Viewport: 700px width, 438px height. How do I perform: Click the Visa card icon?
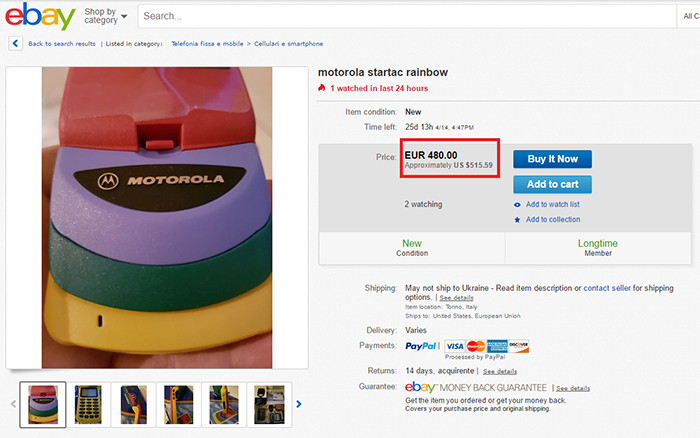point(455,346)
